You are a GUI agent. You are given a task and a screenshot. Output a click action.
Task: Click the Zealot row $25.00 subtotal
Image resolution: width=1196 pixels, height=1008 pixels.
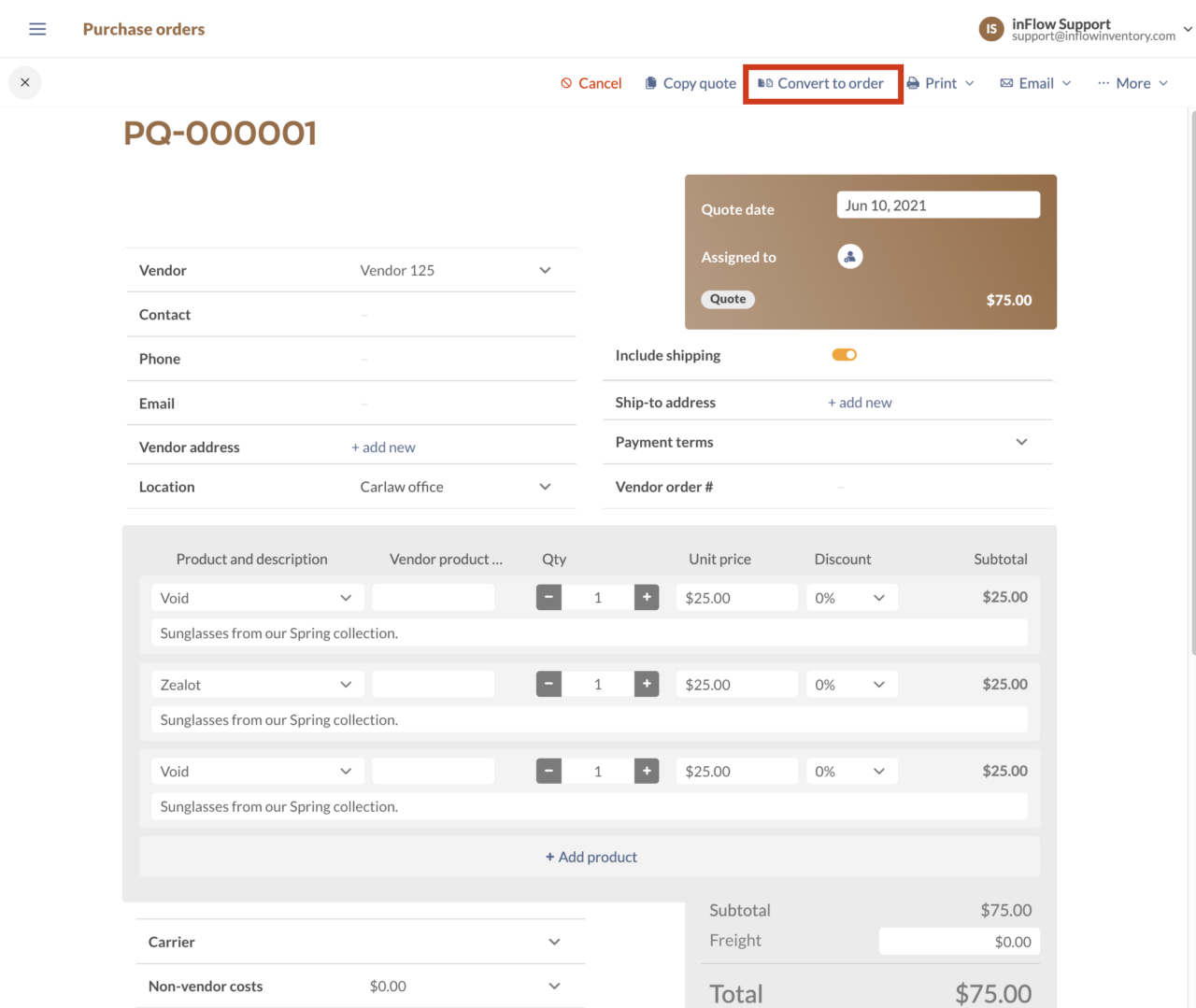click(x=1005, y=684)
